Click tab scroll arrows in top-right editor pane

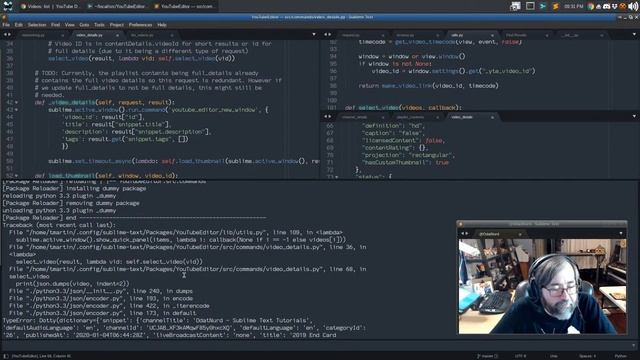pyautogui.click(x=327, y=35)
